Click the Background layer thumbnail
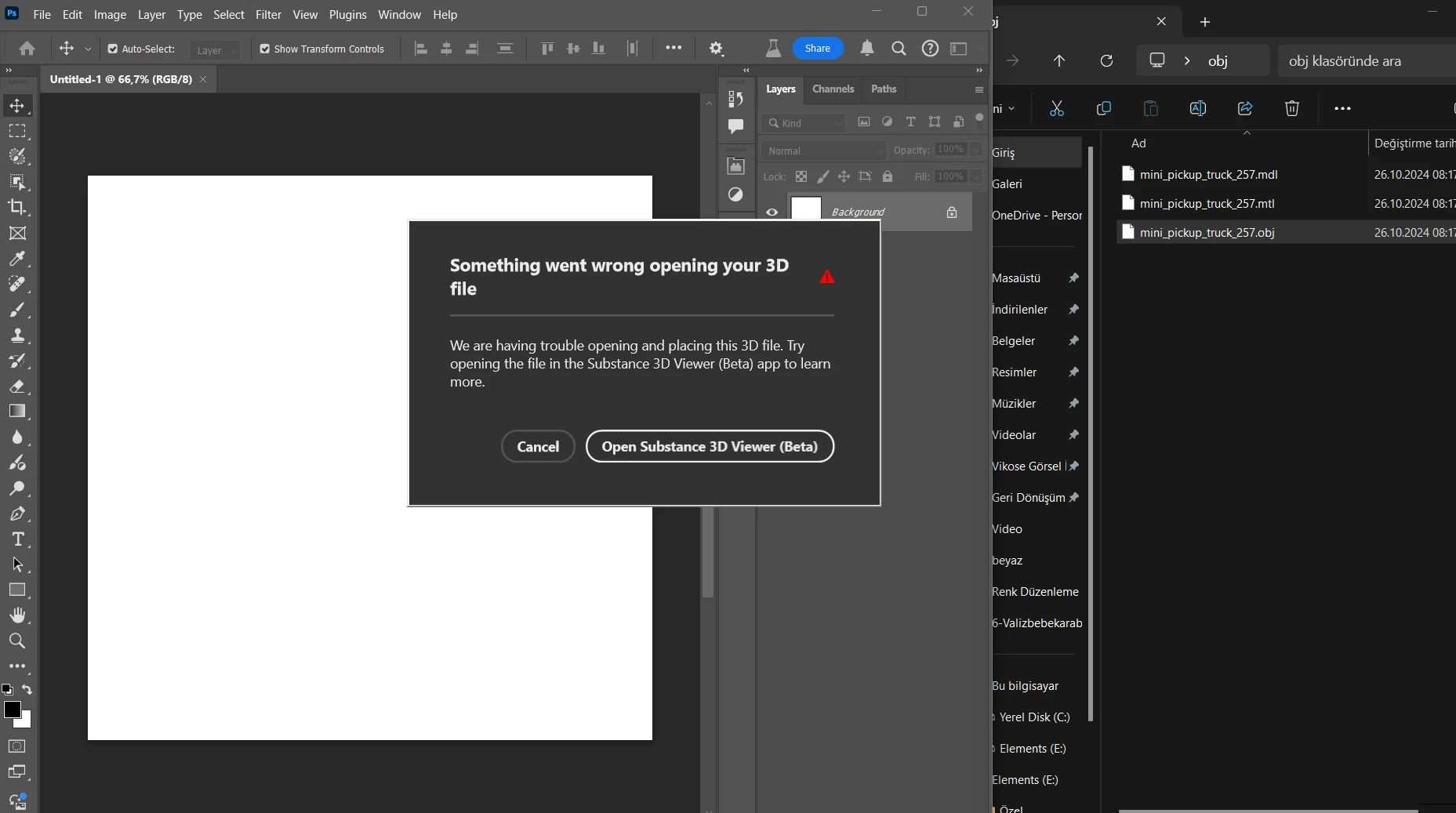Viewport: 1456px width, 813px height. click(x=806, y=209)
